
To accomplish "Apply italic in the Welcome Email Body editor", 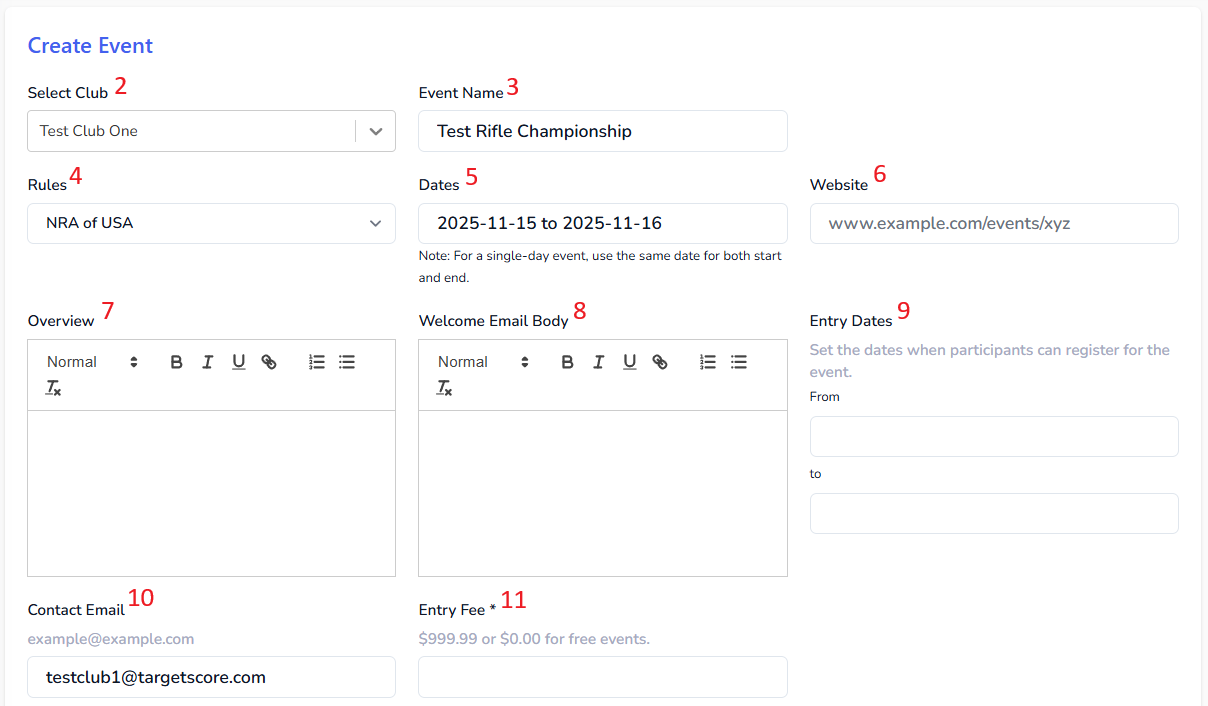I will [599, 362].
